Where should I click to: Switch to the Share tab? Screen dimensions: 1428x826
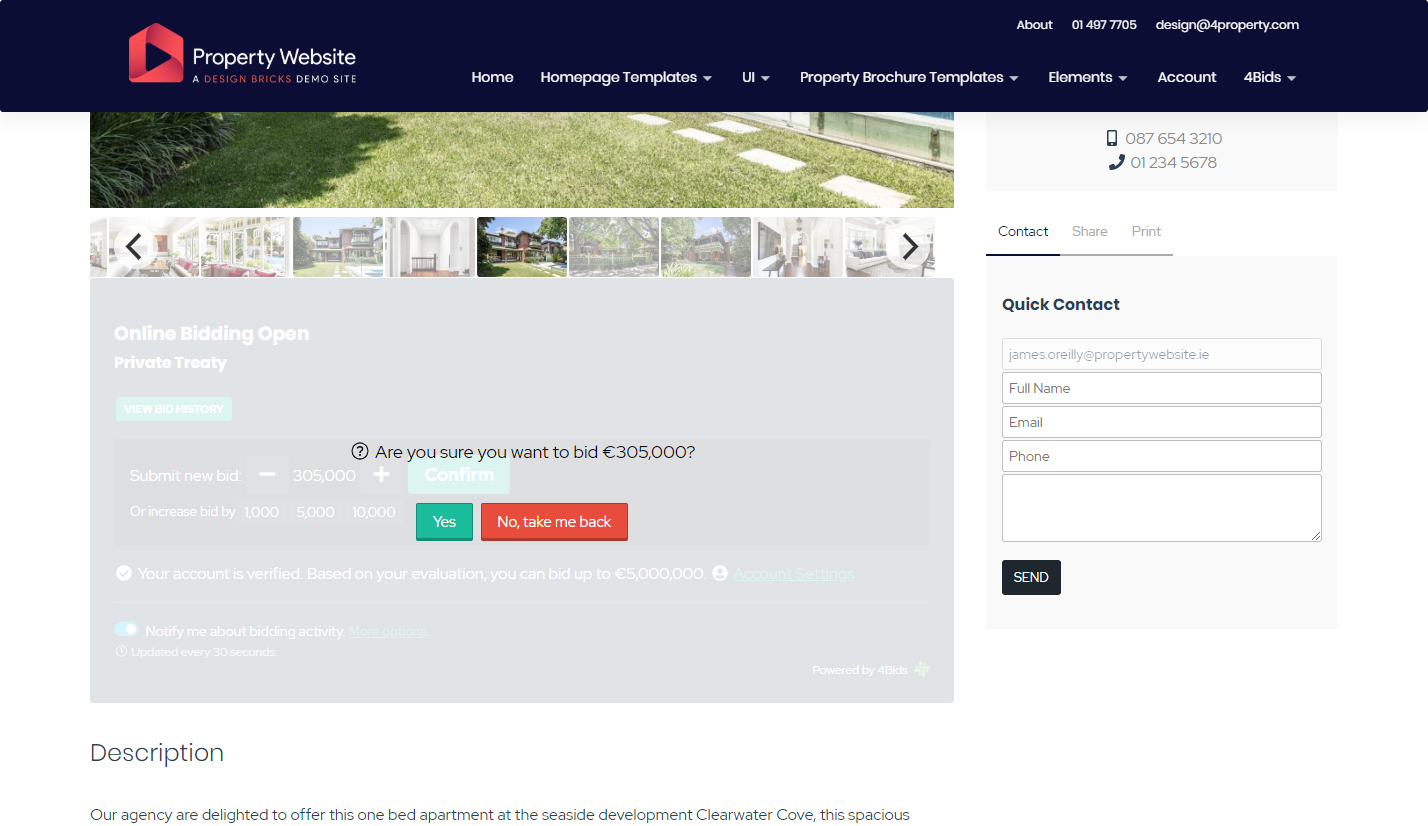tap(1089, 232)
